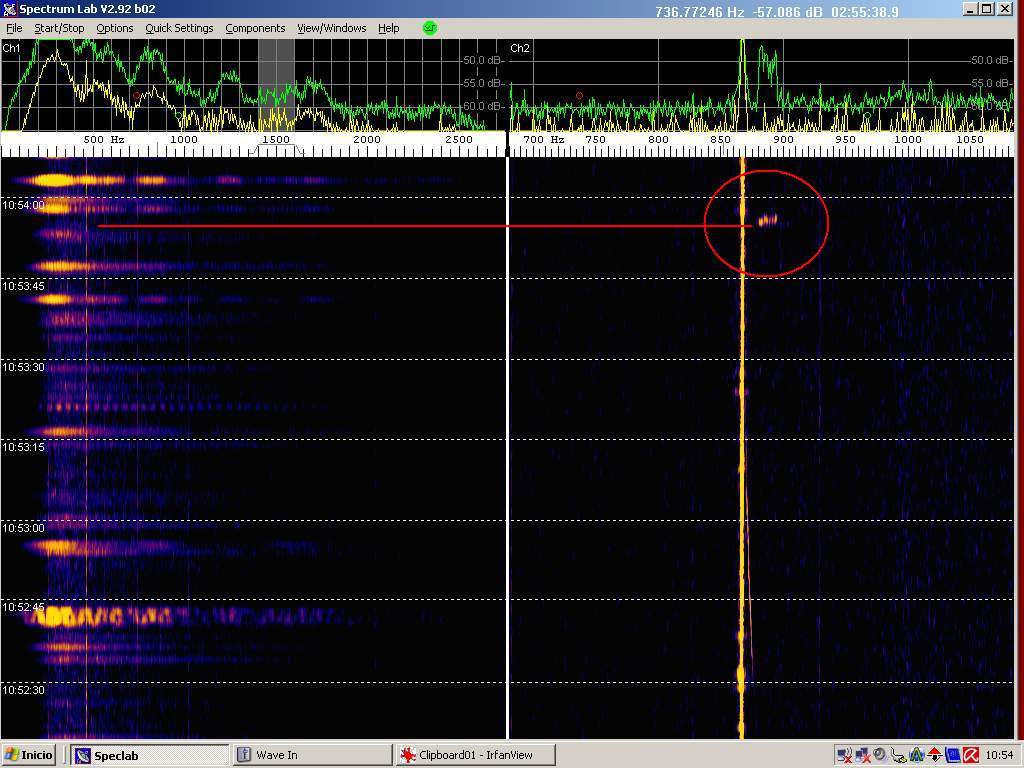Click the red antivirus tray icon

pyautogui.click(x=970, y=755)
